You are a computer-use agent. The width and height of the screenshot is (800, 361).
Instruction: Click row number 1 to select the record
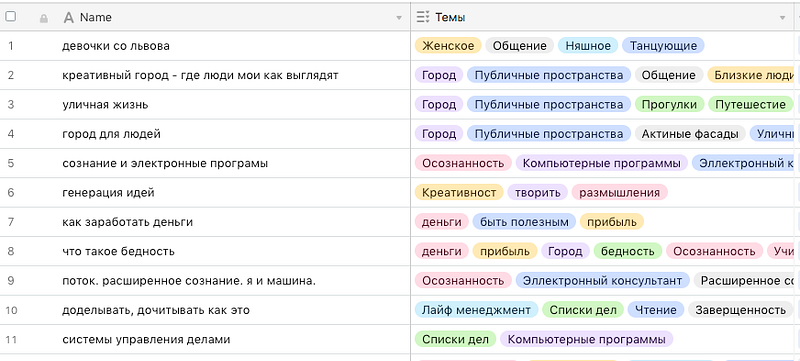pos(11,46)
